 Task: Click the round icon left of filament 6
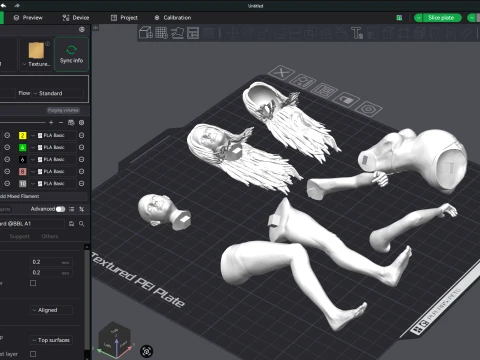pos(7,159)
